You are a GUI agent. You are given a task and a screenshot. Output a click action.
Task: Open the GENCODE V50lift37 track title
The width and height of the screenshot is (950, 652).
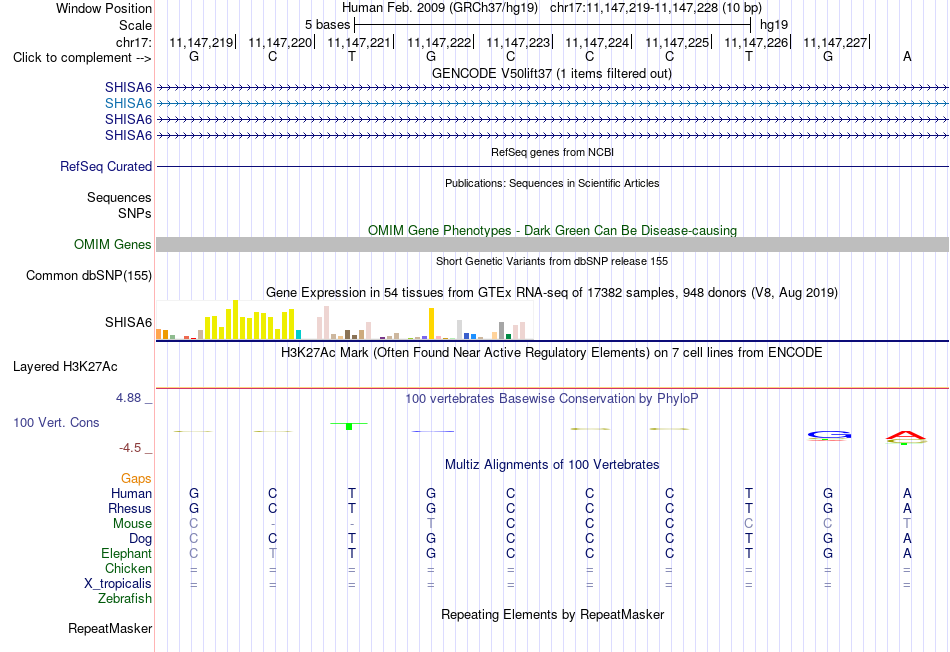[x=551, y=74]
